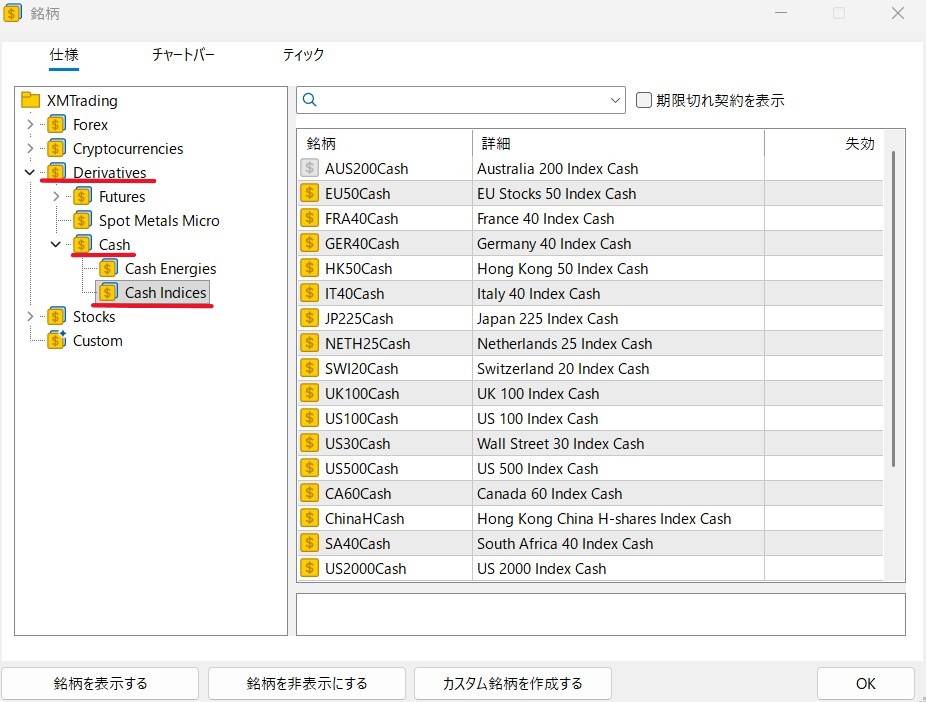Screen dimensions: 926x702
Task: Enable the 期限切れ契約を表示 checkbox
Action: tap(644, 100)
